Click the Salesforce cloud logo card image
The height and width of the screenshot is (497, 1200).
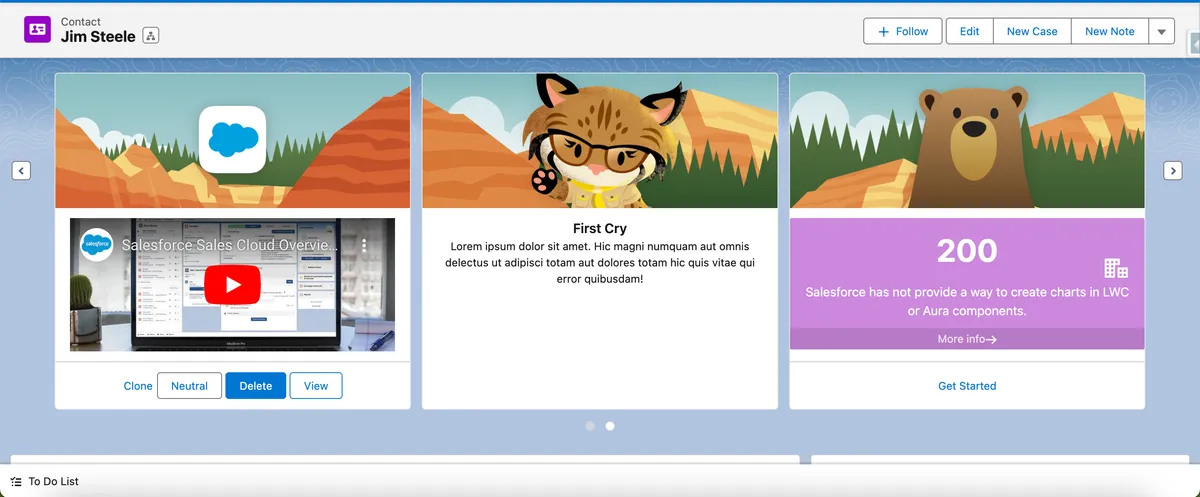pos(232,139)
